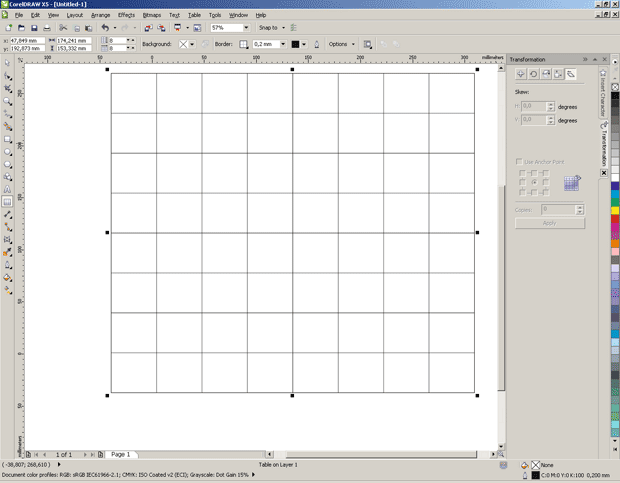Open the Effects menu

[126, 15]
